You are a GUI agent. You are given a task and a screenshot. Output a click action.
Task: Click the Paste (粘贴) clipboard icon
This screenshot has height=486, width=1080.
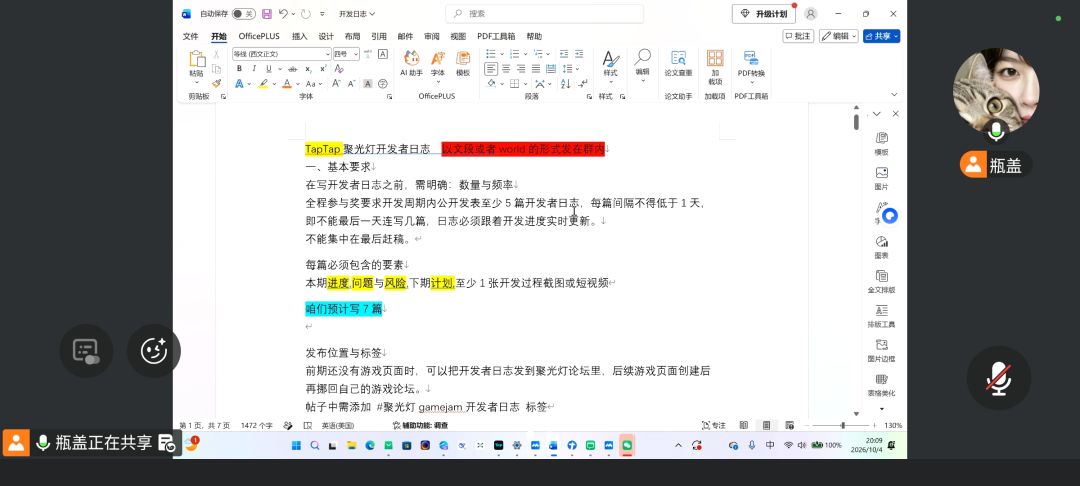[x=196, y=59]
